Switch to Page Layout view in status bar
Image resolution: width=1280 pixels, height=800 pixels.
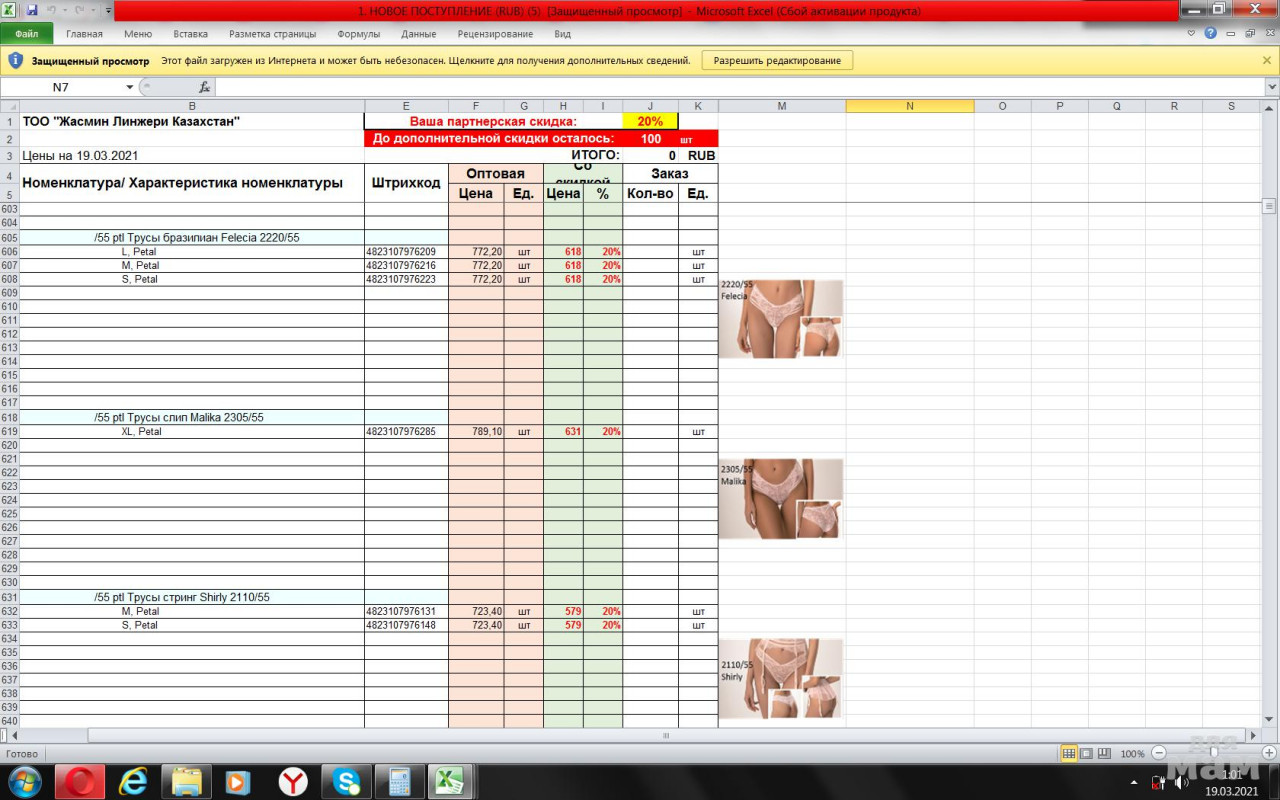(1086, 753)
